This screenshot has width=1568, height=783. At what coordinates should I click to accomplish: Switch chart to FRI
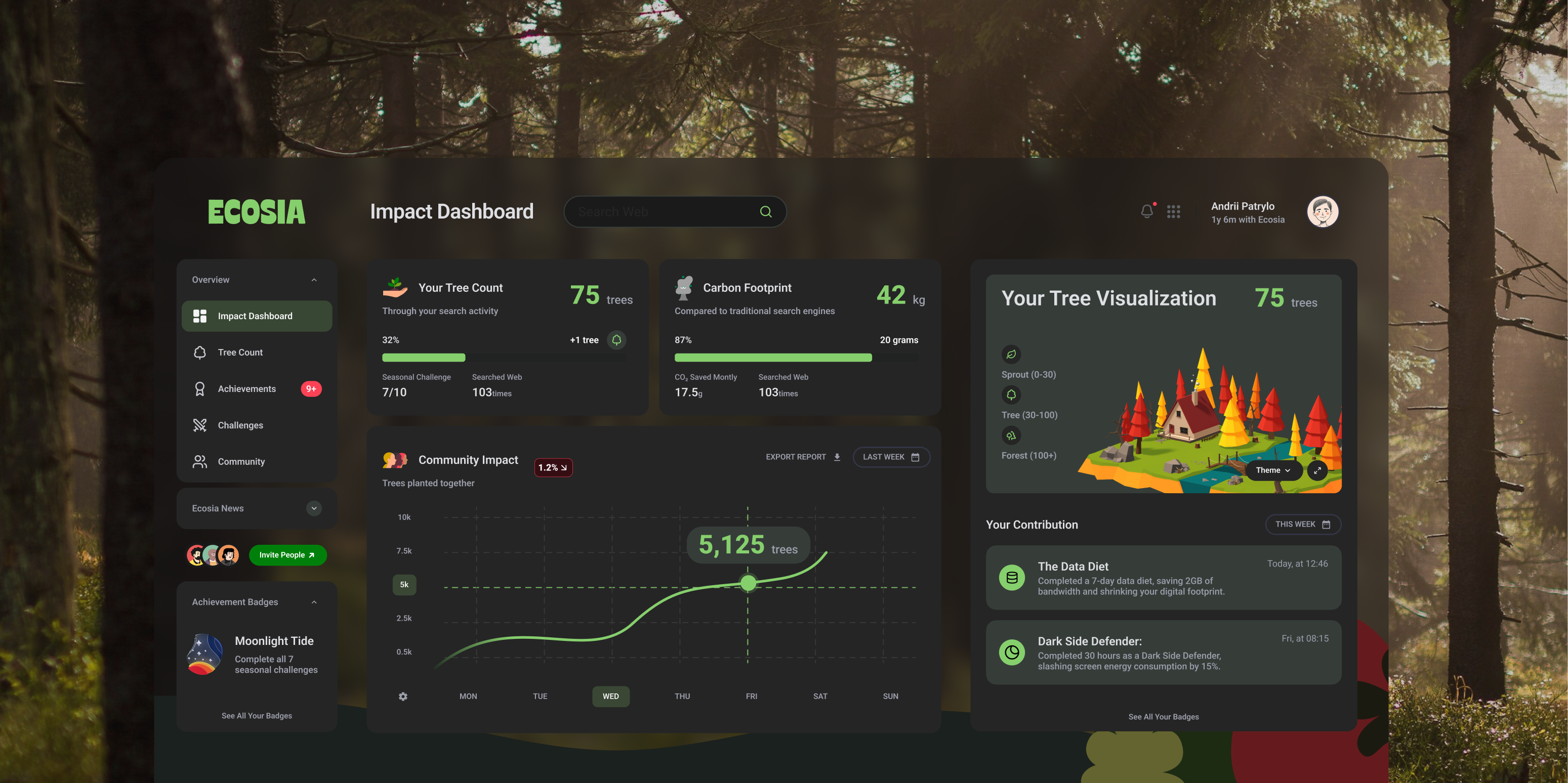coord(751,696)
